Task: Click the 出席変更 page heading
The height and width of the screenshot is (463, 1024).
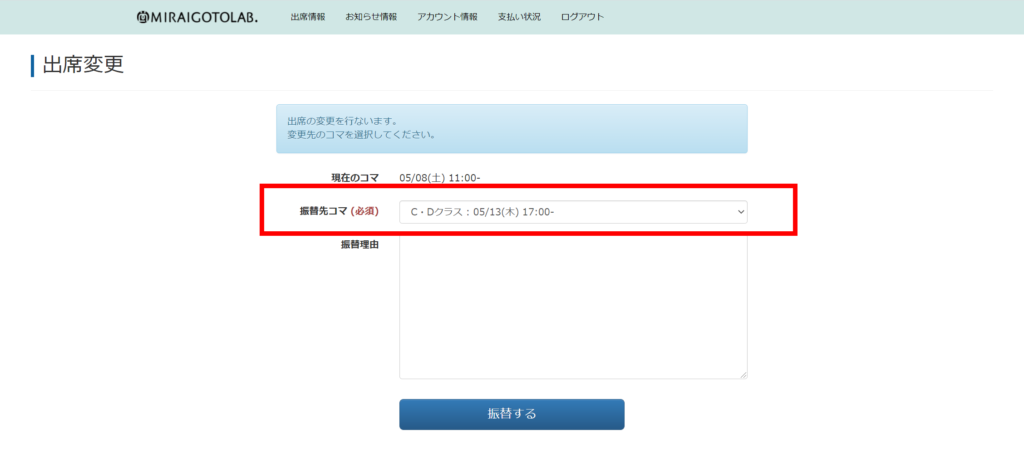Action: pyautogui.click(x=83, y=65)
